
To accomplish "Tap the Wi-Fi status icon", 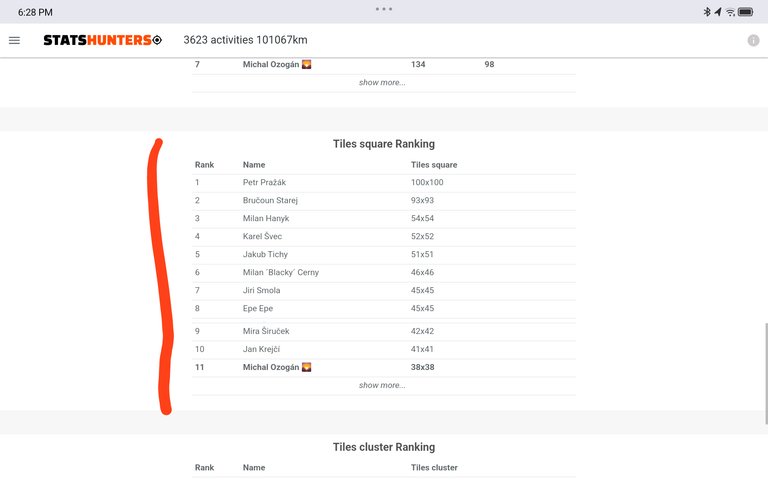I will (x=730, y=12).
